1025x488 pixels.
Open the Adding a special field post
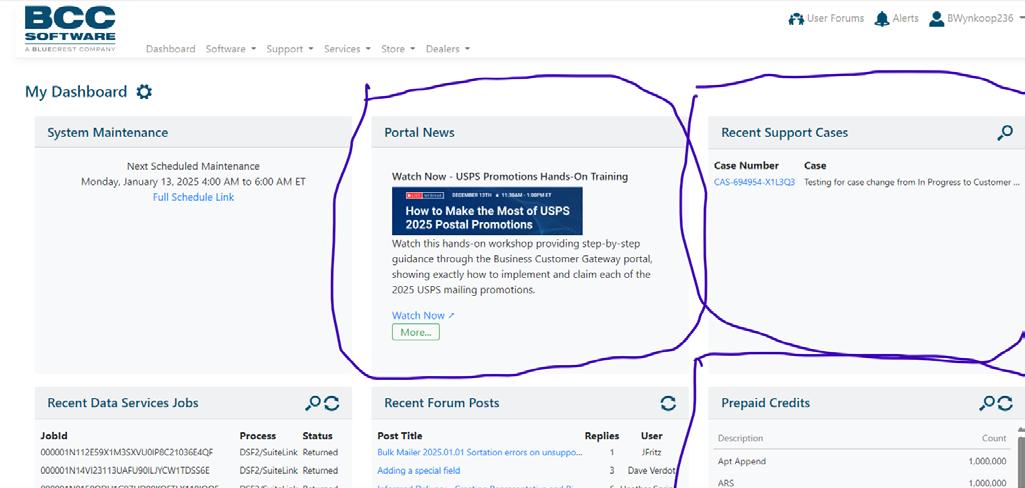[x=419, y=470]
